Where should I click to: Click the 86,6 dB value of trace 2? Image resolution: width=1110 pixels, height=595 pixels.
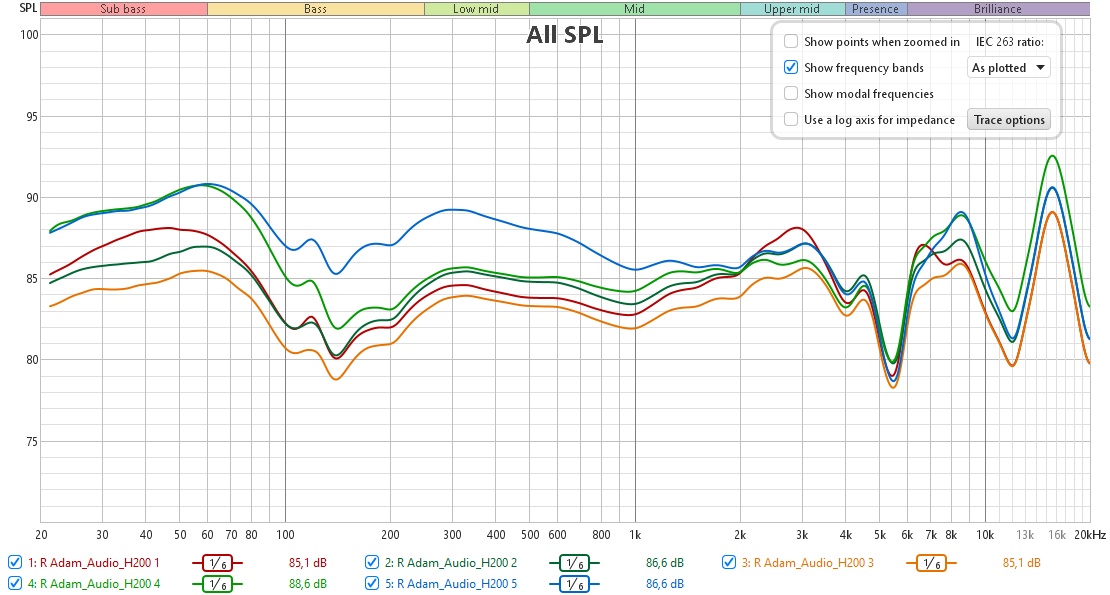665,563
